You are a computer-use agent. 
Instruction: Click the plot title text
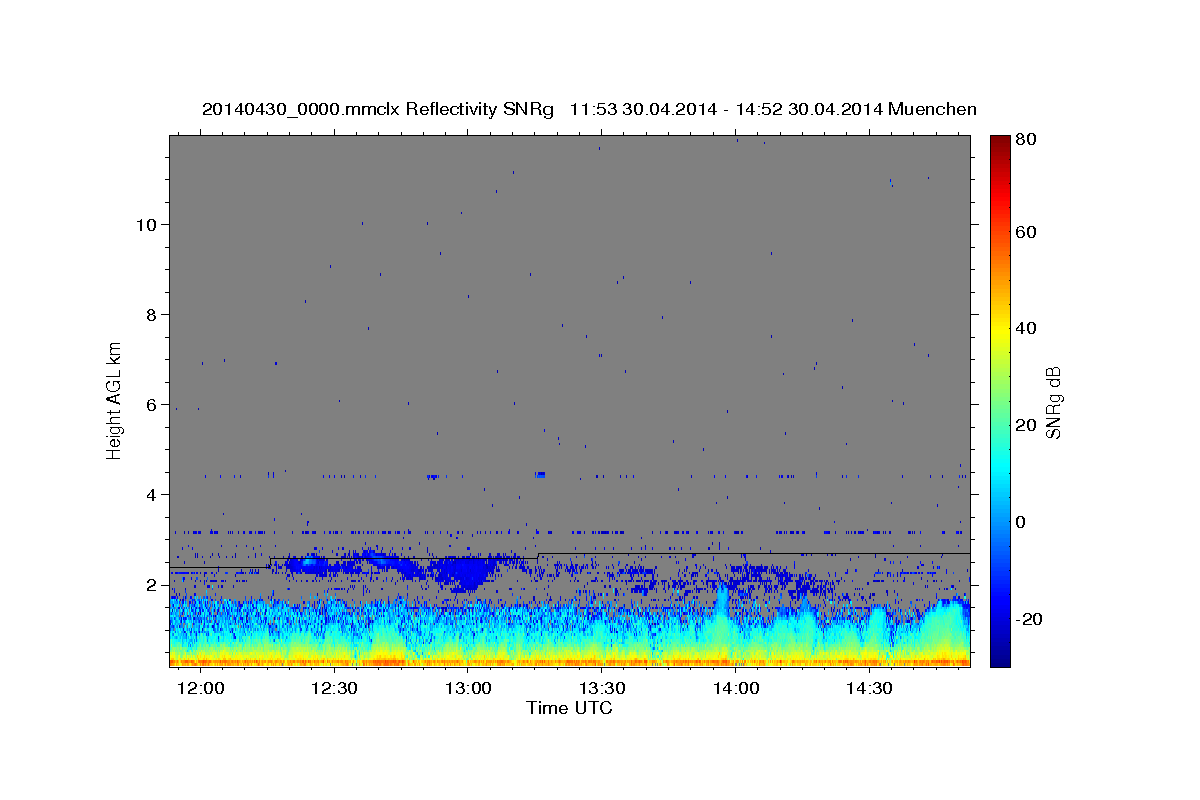[x=589, y=109]
